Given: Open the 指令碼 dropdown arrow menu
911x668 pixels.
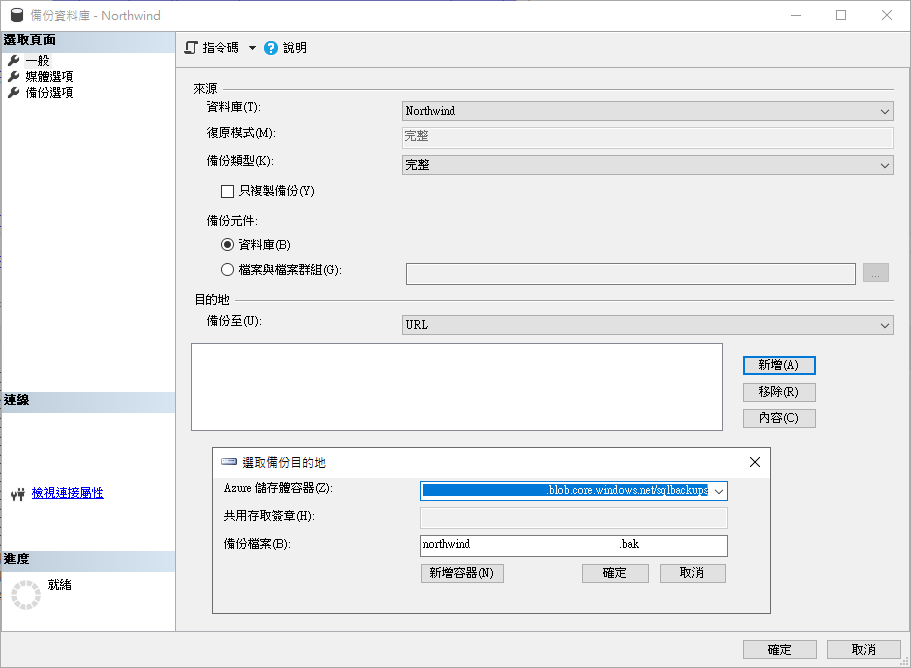Looking at the screenshot, I should (252, 48).
